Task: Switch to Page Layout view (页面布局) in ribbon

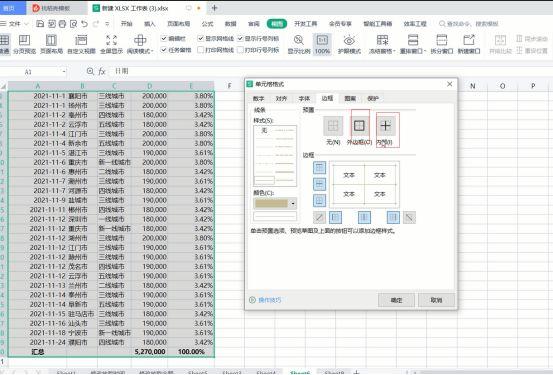Action: pos(51,44)
